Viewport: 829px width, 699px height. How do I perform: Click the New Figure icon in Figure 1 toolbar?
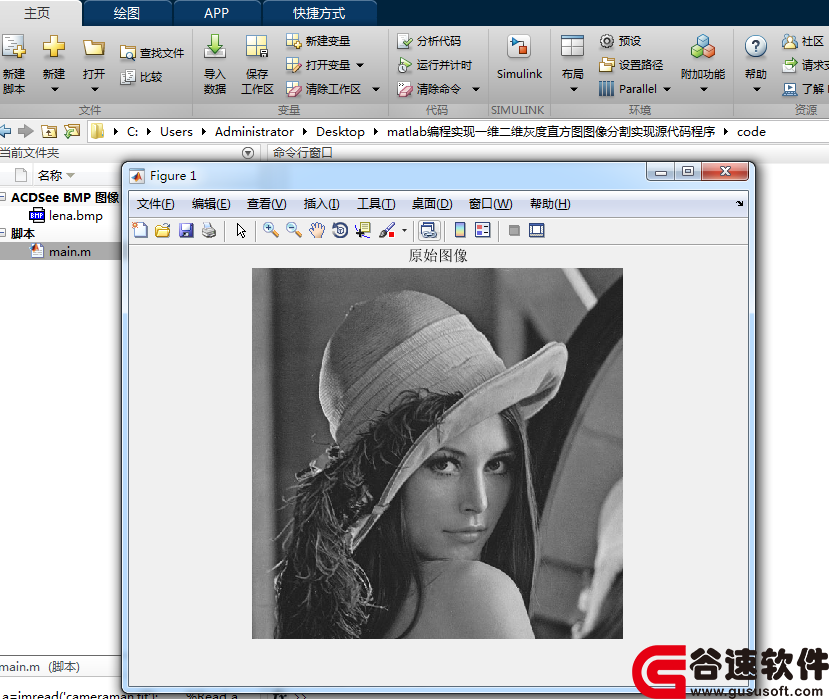tap(140, 230)
